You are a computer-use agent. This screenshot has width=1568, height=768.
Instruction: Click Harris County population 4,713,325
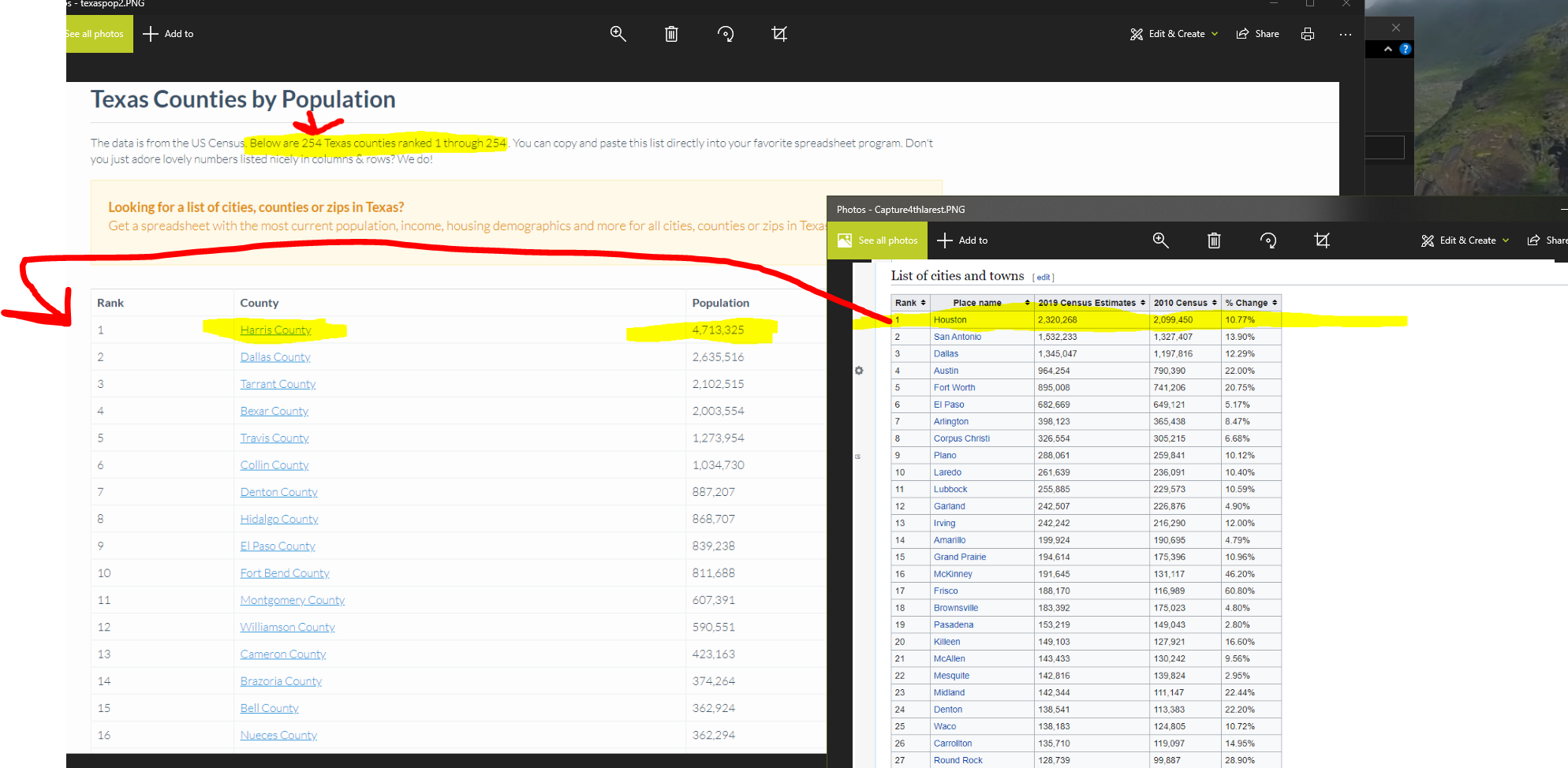pos(718,330)
